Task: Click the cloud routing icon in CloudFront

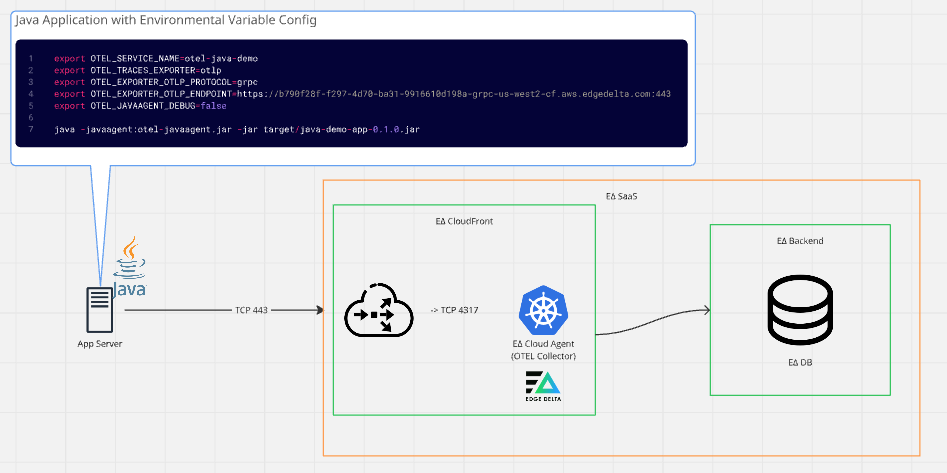Action: coord(378,311)
